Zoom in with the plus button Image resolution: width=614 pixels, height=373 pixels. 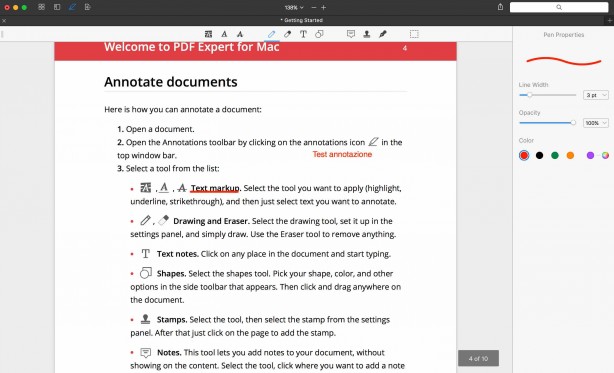tap(323, 7)
